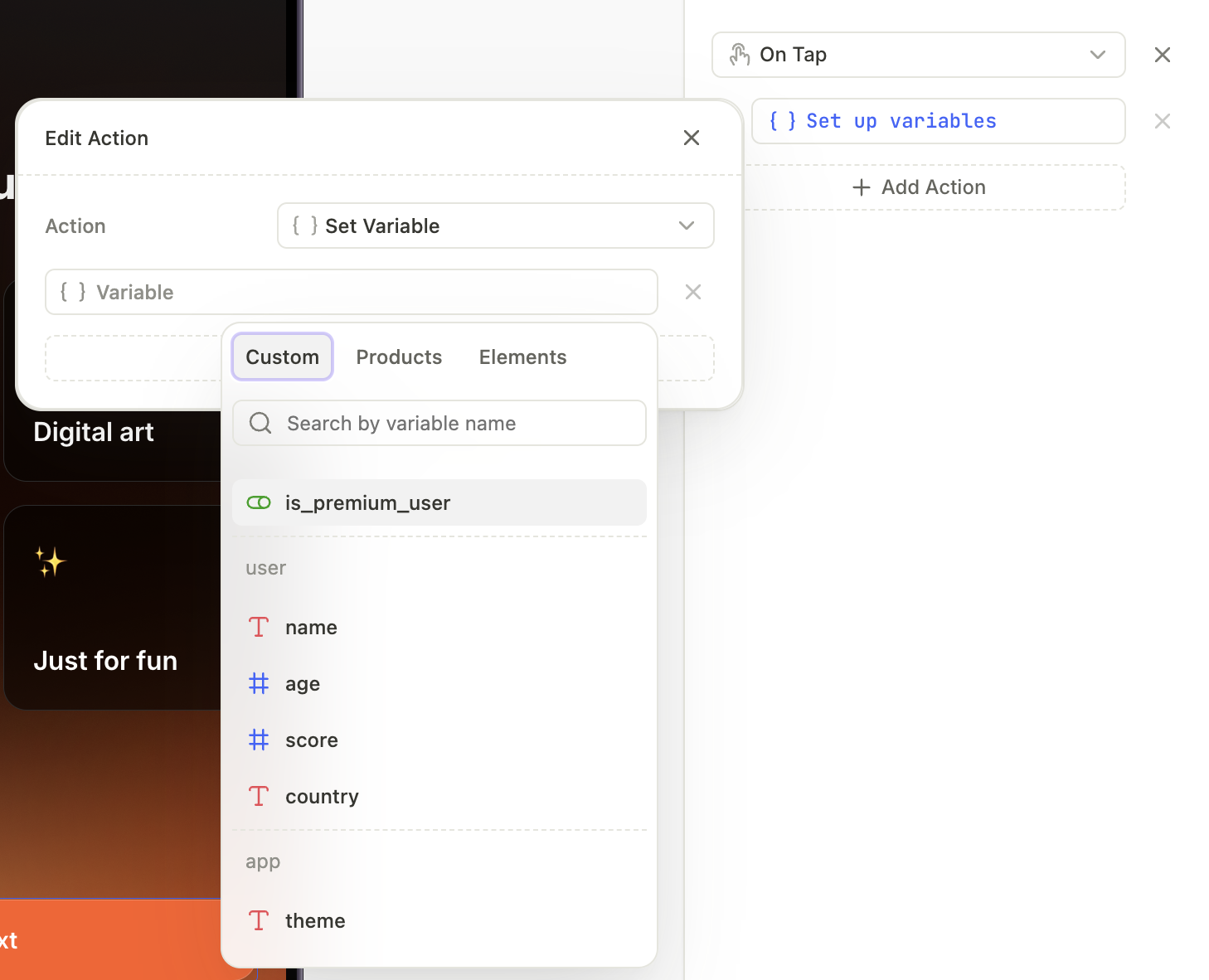Click the braces icon in Set up variables

click(782, 121)
